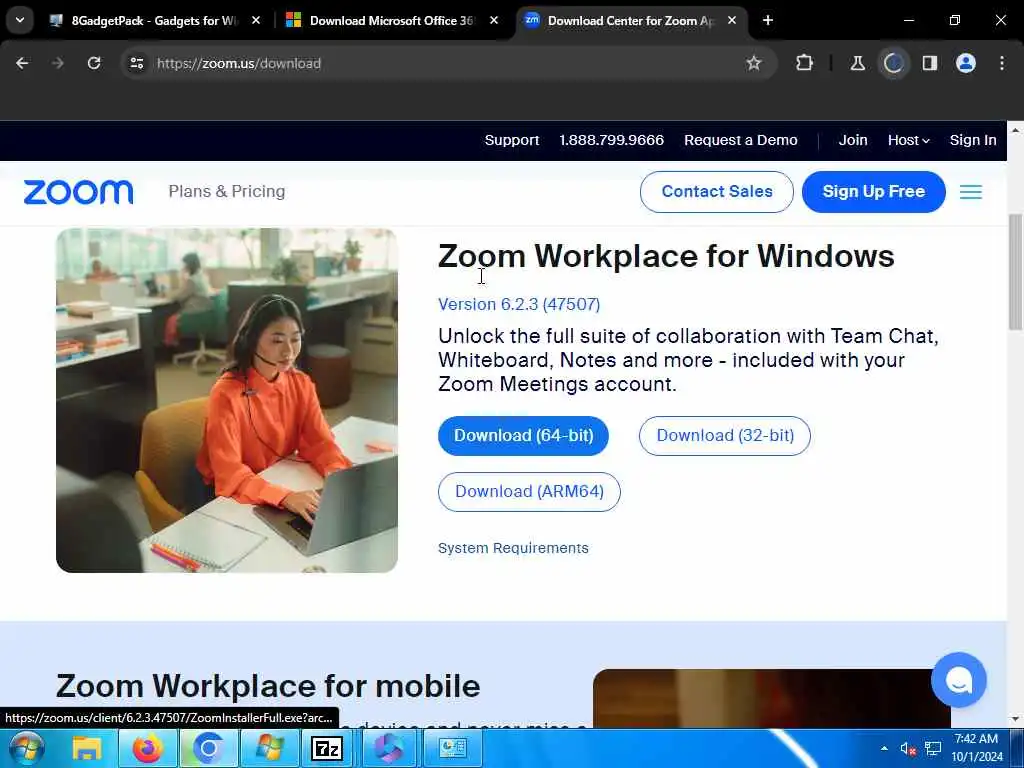Bookmark this page with the star icon

click(754, 63)
